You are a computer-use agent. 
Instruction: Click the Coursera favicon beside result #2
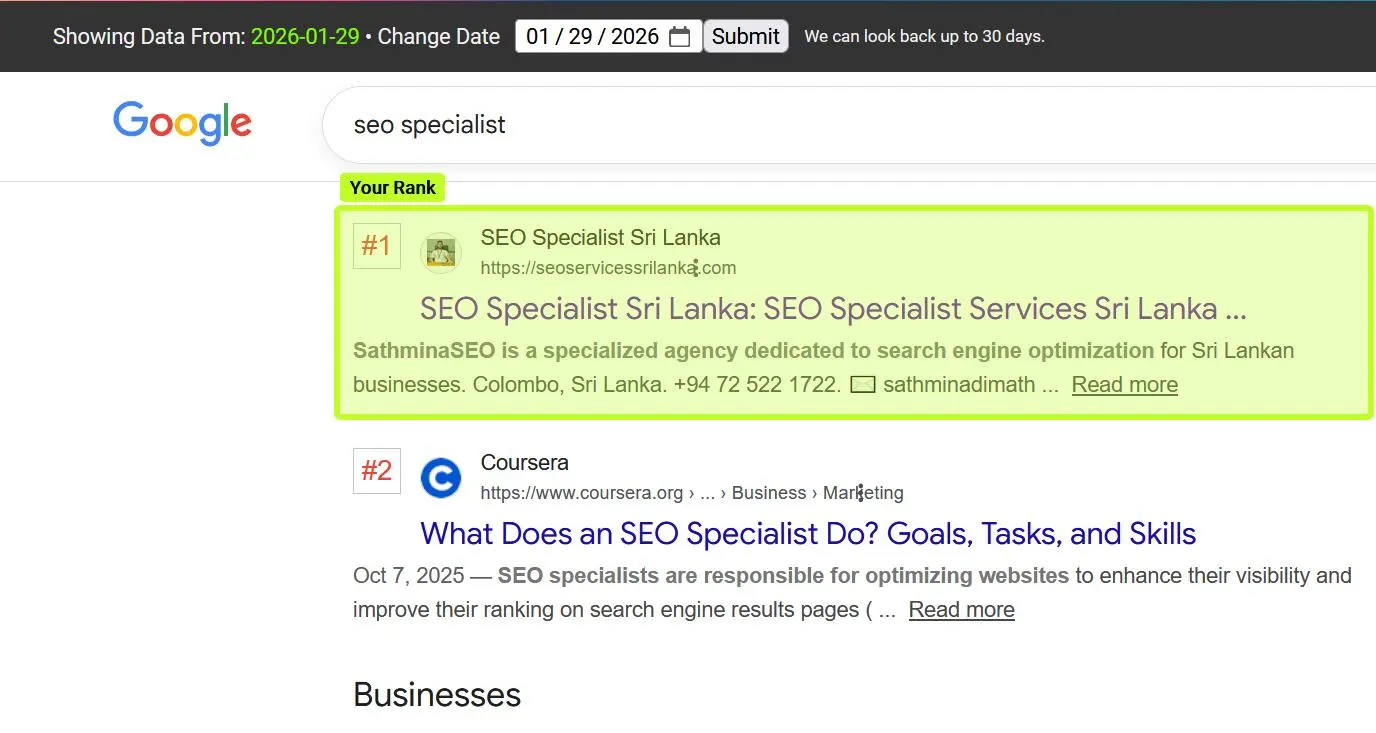pos(441,477)
